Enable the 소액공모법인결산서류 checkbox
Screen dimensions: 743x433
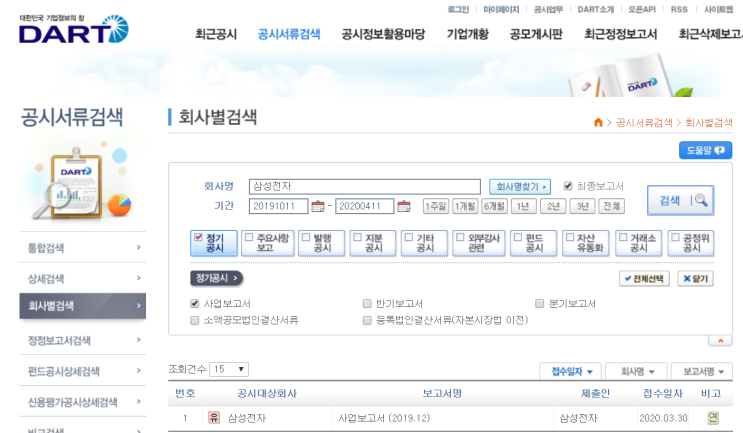click(x=194, y=320)
